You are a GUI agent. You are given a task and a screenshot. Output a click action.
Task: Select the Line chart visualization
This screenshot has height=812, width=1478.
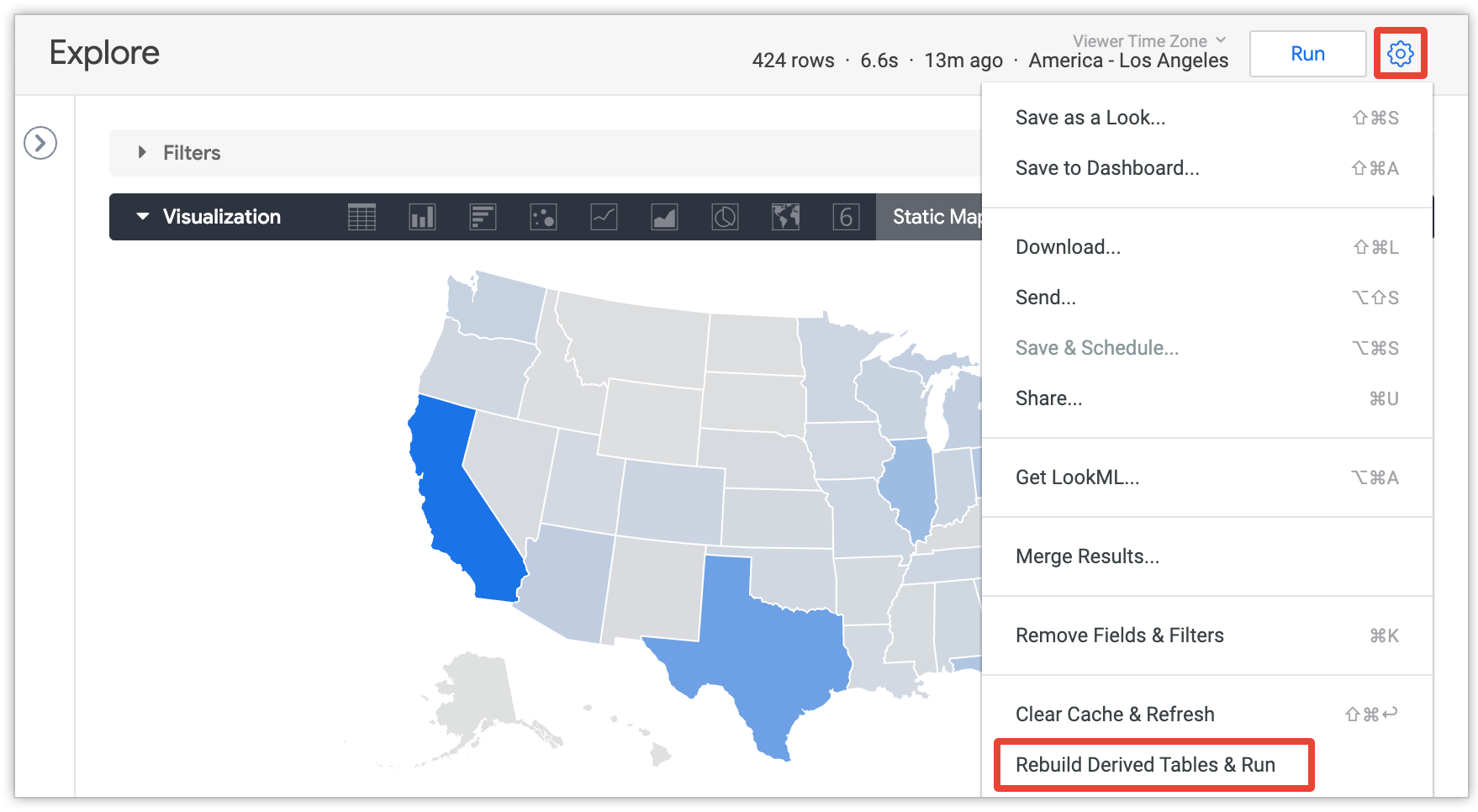pyautogui.click(x=604, y=217)
